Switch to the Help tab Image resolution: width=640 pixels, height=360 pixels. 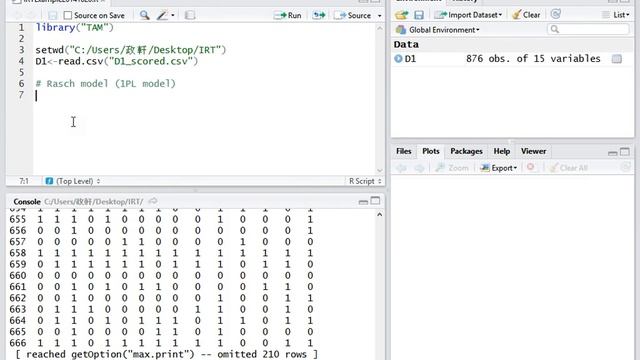click(x=502, y=151)
